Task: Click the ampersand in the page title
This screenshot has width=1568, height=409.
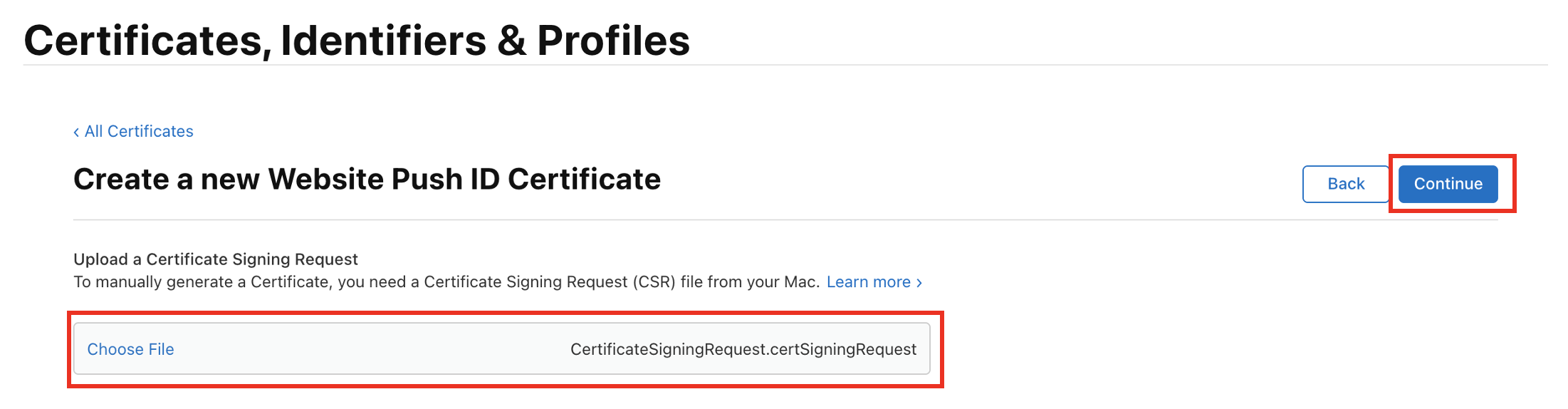Action: (511, 40)
